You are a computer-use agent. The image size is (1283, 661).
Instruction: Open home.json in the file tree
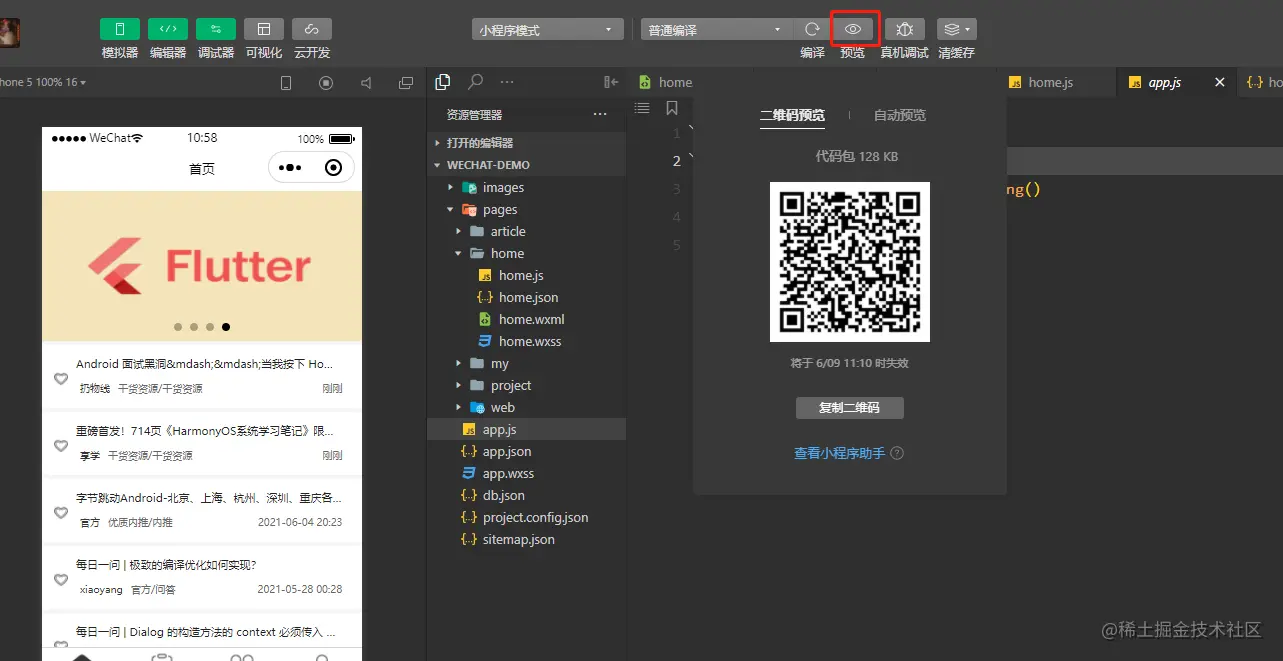pos(526,297)
